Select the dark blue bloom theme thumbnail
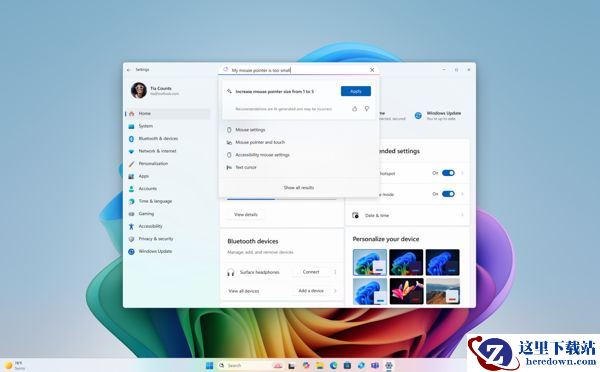The width and height of the screenshot is (600, 372). [442, 262]
